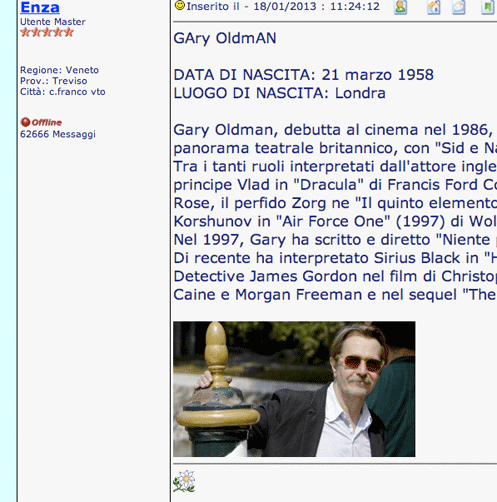This screenshot has height=502, width=497.
Task: Click the green bookmark post icon
Action: (x=487, y=7)
